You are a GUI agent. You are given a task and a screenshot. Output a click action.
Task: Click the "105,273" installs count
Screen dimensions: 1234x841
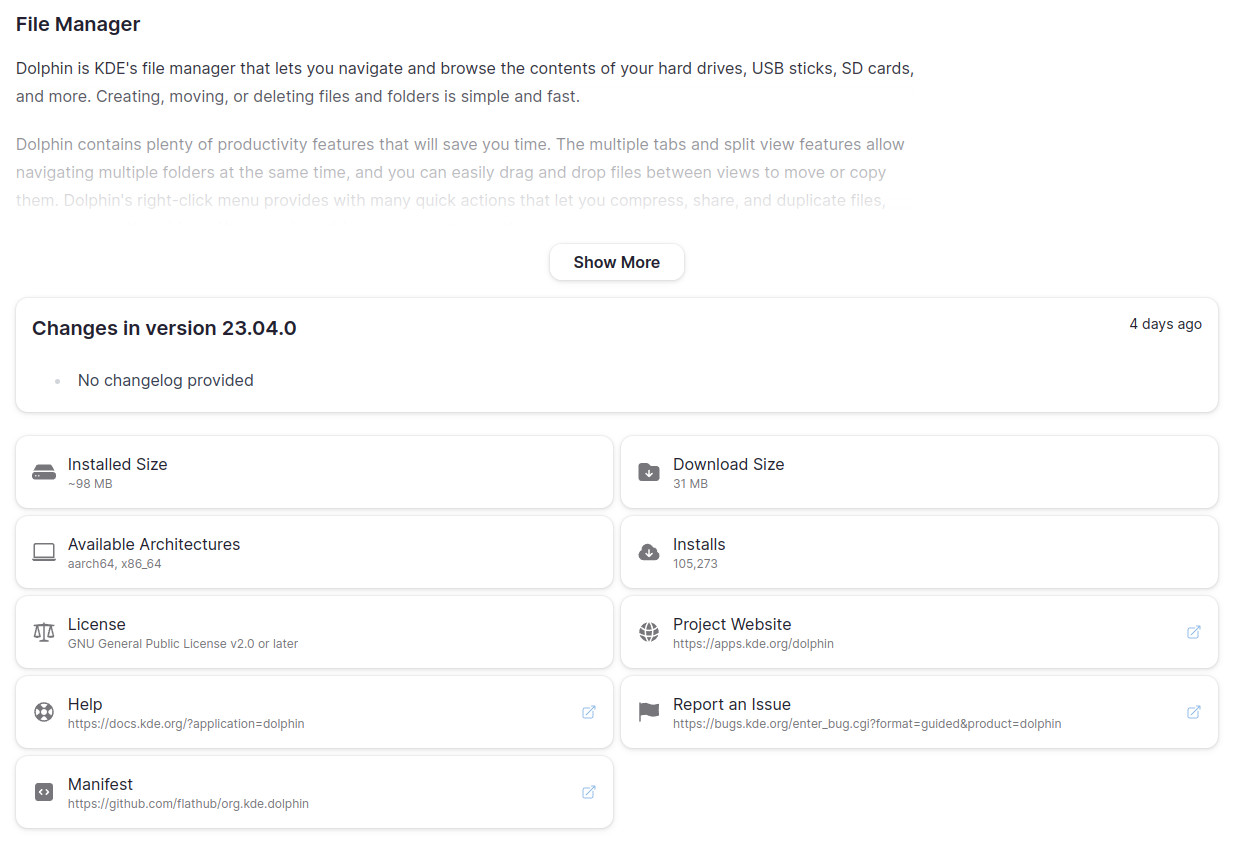(695, 563)
